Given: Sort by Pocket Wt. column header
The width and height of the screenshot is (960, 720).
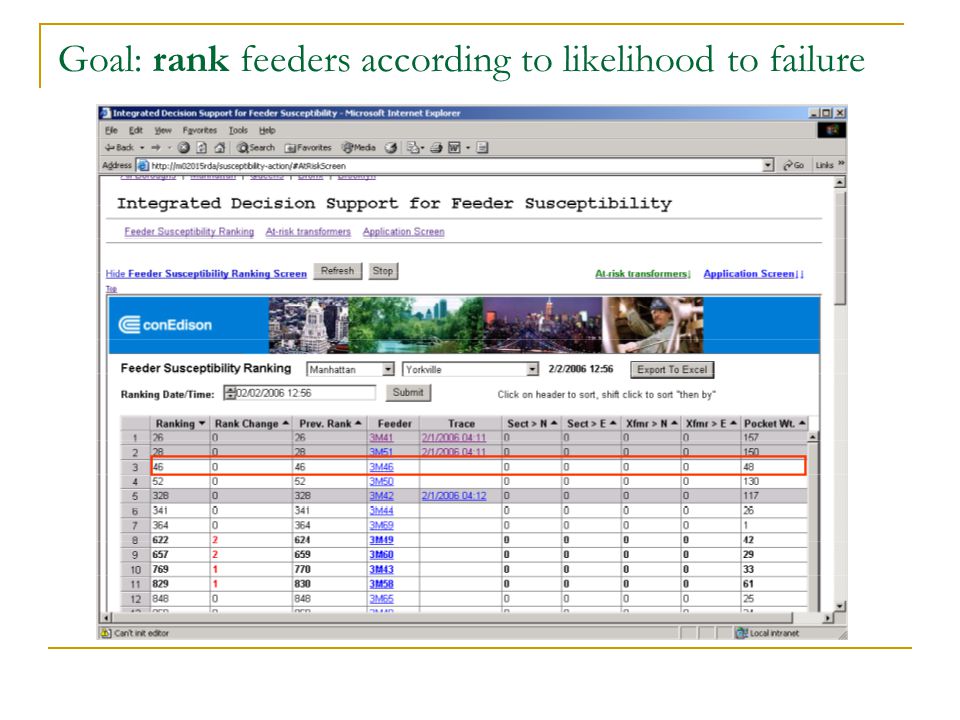Looking at the screenshot, I should pyautogui.click(x=774, y=423).
